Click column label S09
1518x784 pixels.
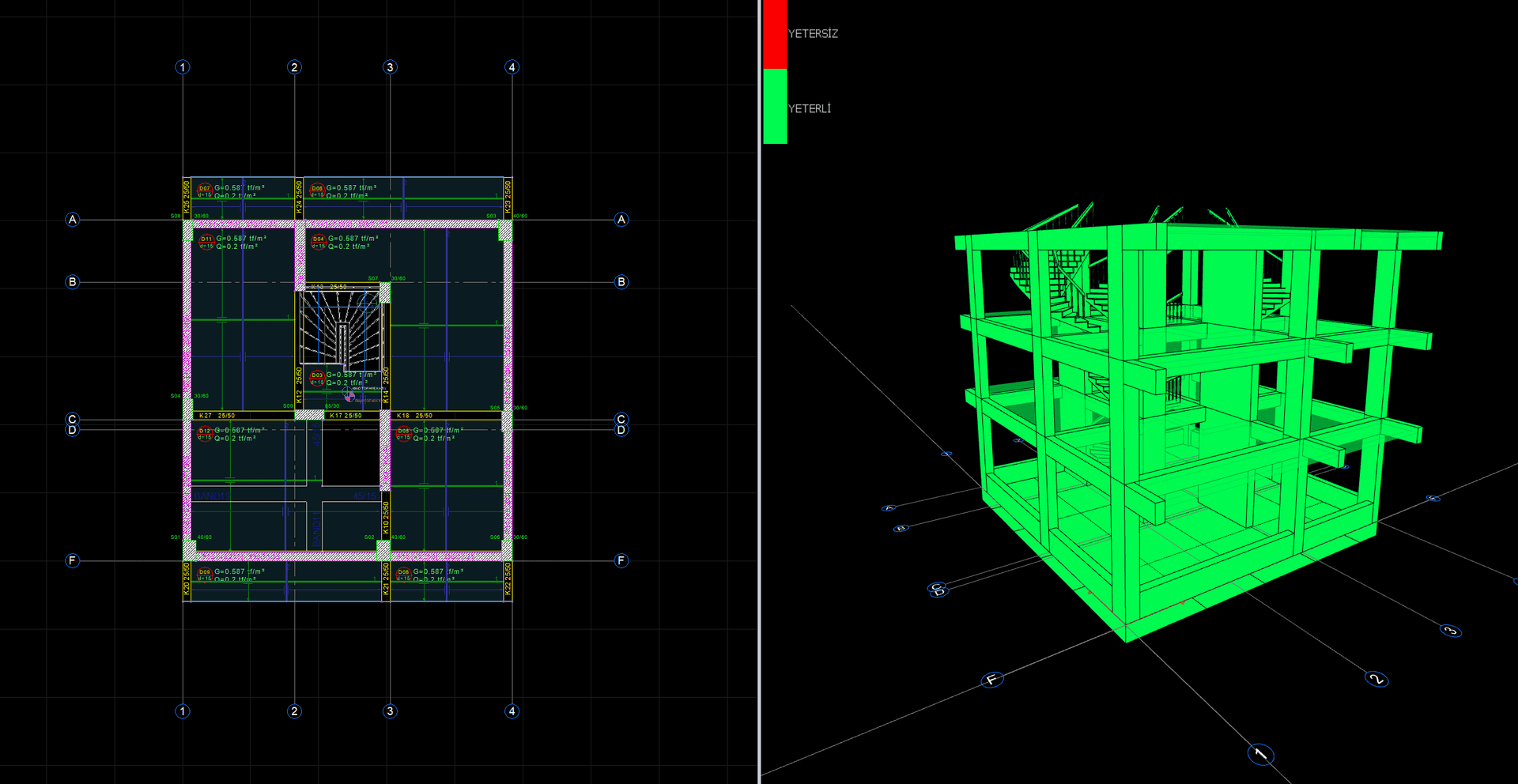288,406
